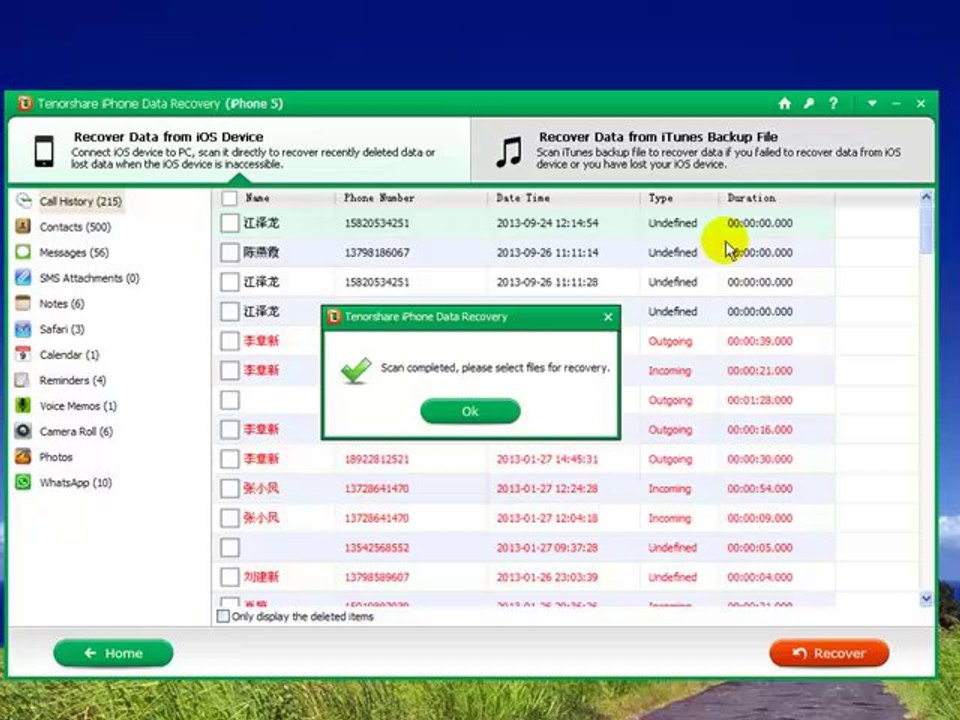Select the SMS Attachments icon
This screenshot has height=720, width=960.
pos(23,277)
